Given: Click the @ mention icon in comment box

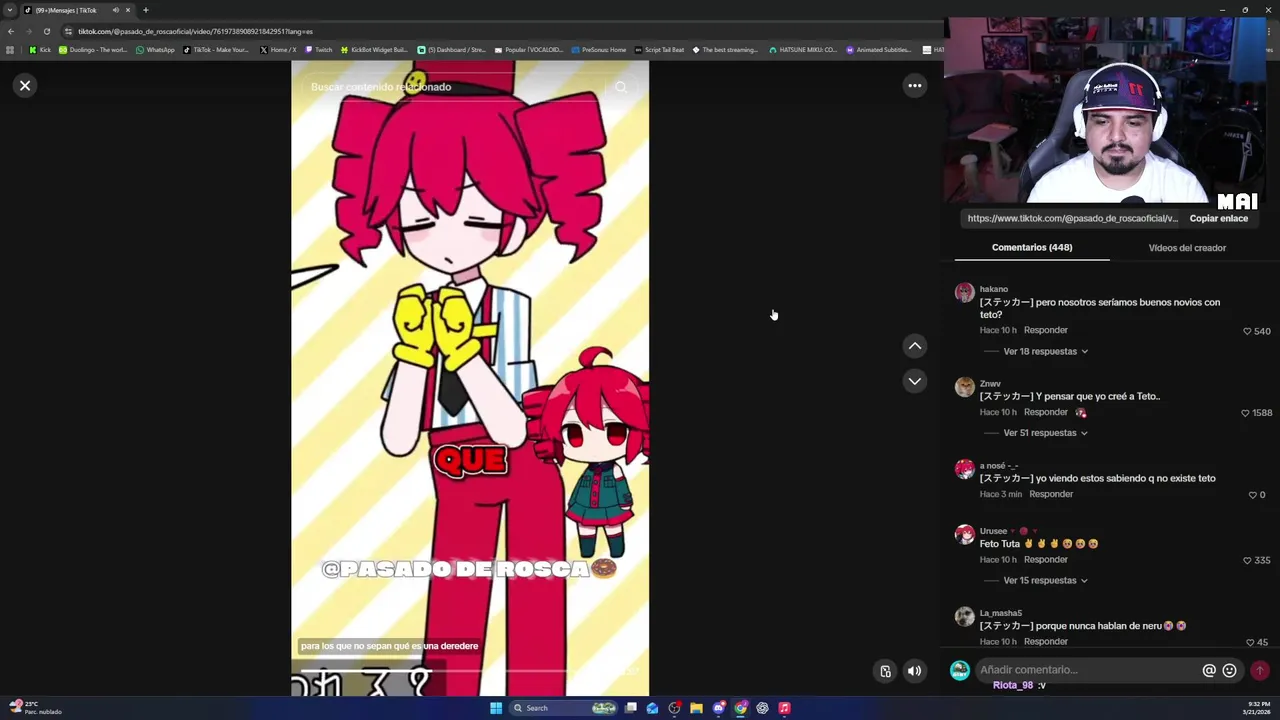Looking at the screenshot, I should point(1209,670).
